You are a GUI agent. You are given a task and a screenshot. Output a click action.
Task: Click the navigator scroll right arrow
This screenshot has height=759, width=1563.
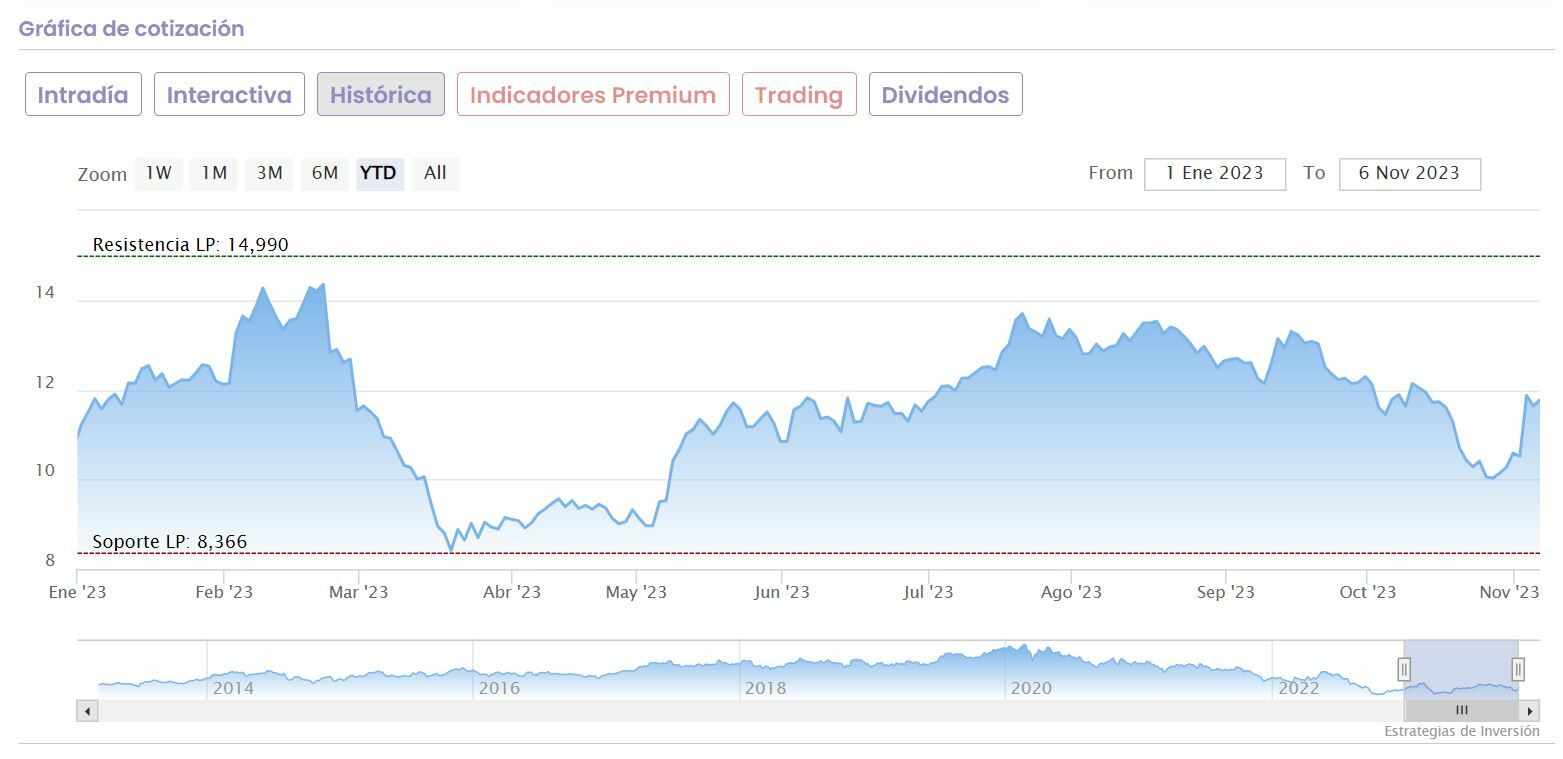(x=1529, y=711)
